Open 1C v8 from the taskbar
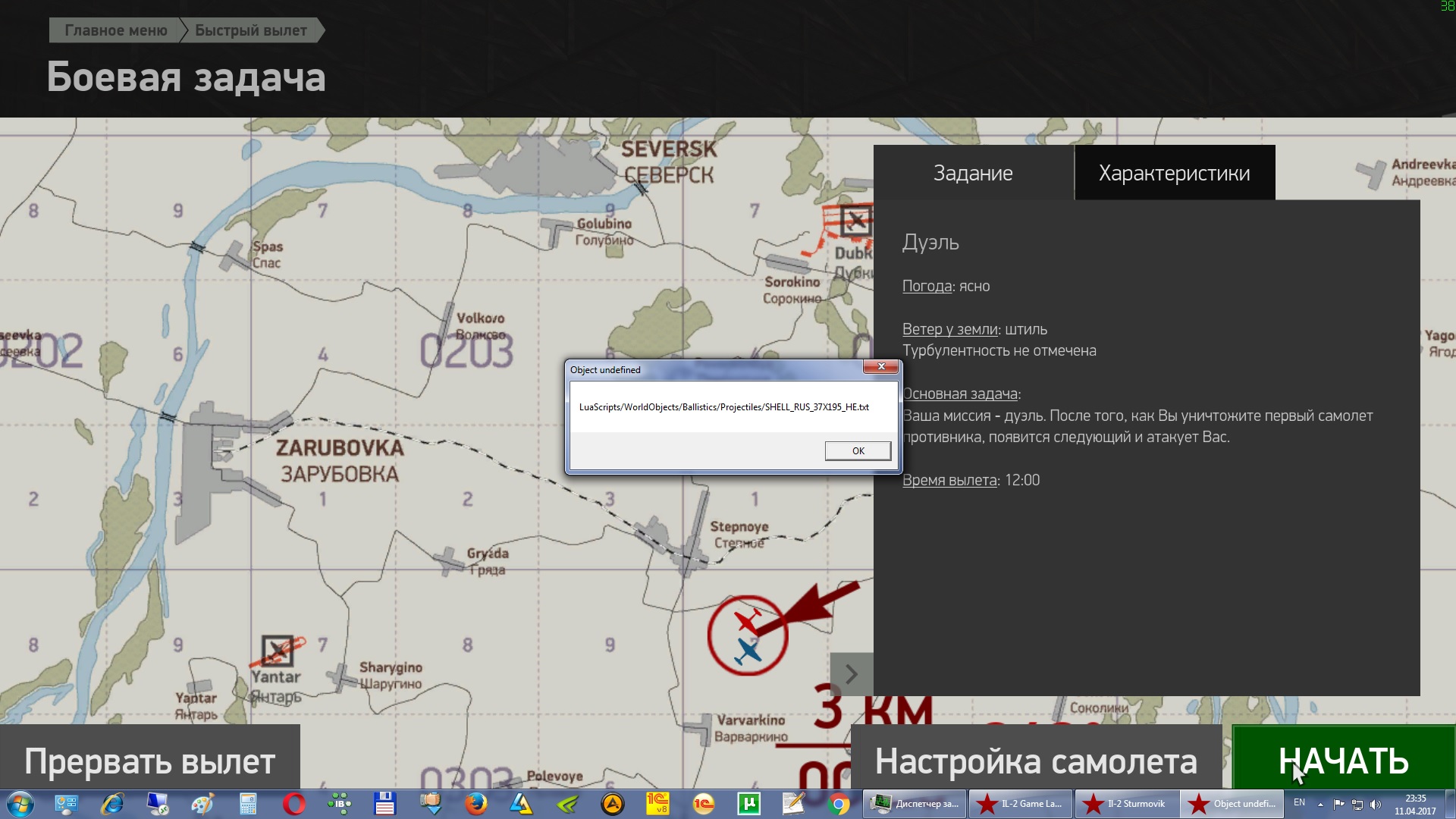The height and width of the screenshot is (819, 1456). point(657,804)
